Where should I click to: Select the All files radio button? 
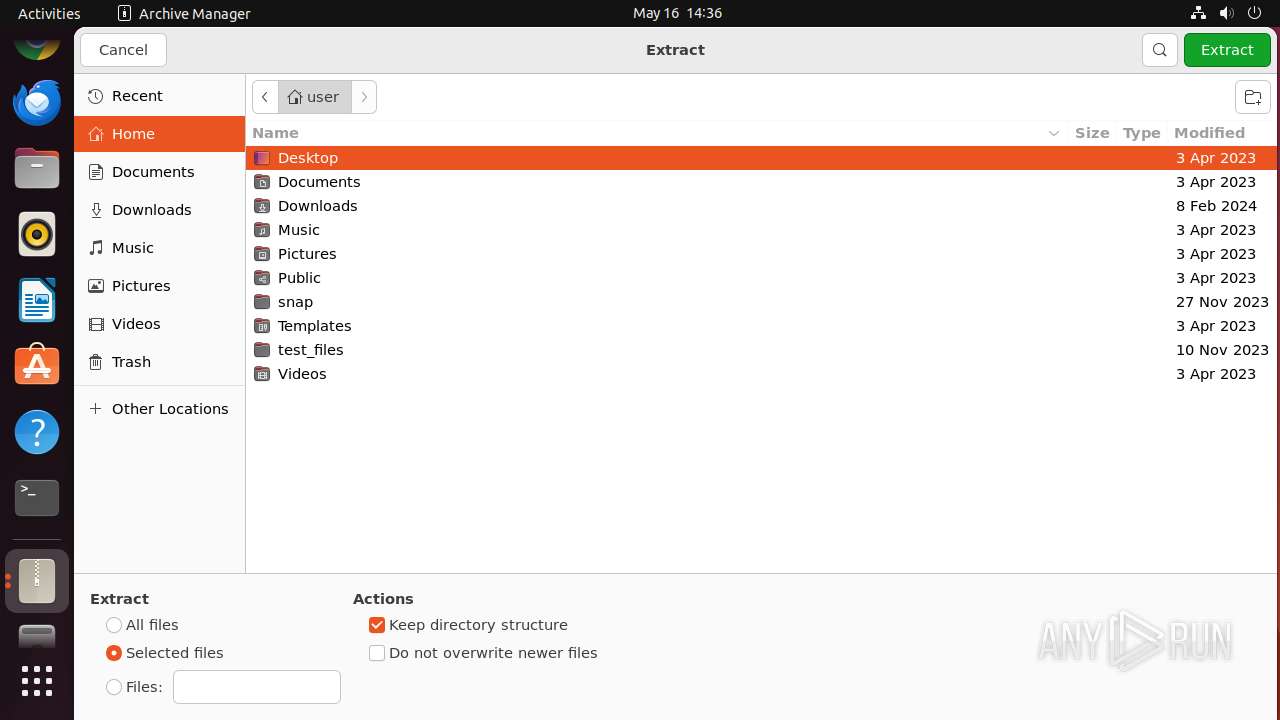[114, 625]
